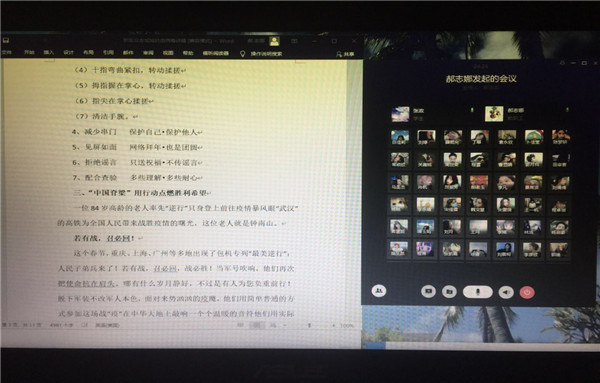This screenshot has height=383, width=600.
Task: Toggle the microphone mute button
Action: point(478,292)
